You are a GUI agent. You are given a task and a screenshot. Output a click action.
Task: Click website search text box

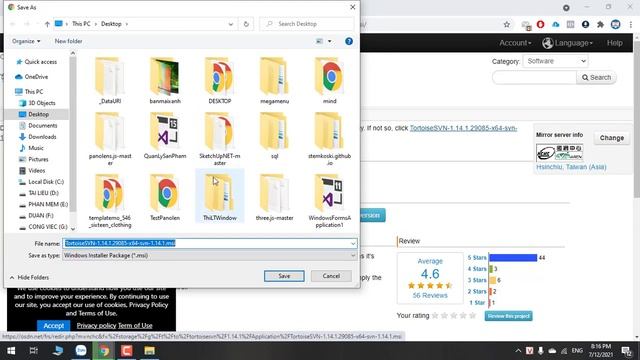tap(534, 78)
